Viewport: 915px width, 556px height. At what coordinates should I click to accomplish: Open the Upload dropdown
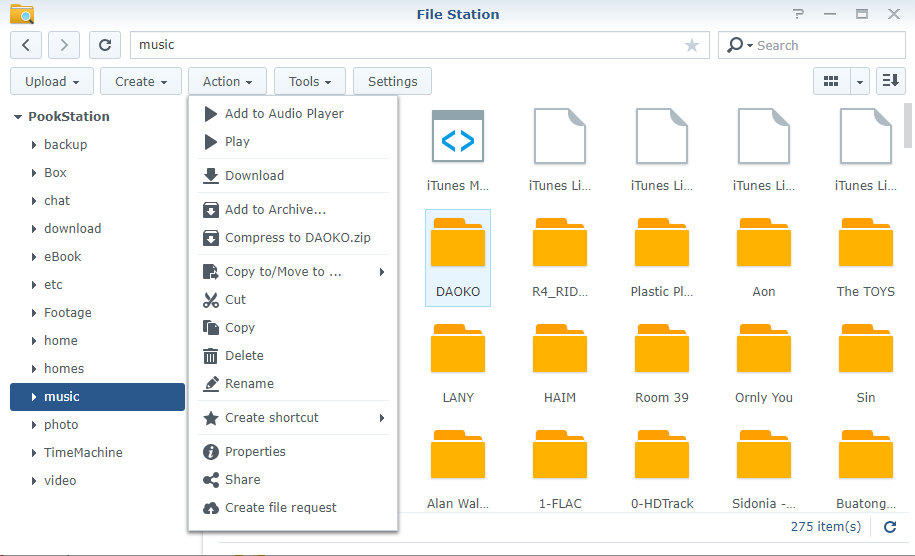click(x=52, y=81)
